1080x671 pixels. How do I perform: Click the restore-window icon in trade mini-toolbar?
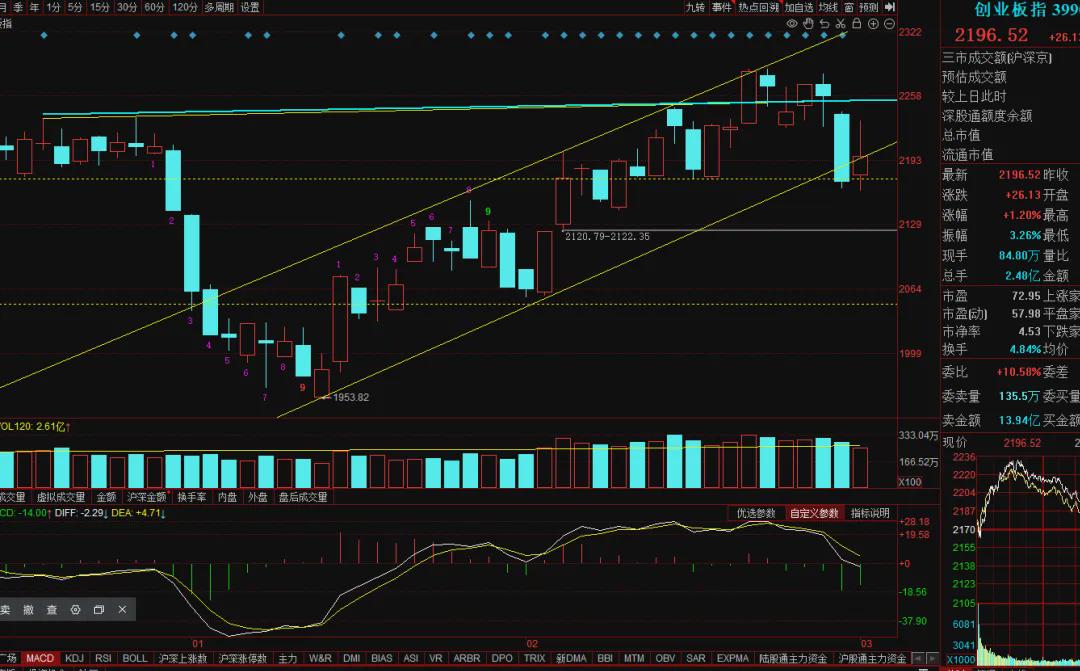(98, 610)
